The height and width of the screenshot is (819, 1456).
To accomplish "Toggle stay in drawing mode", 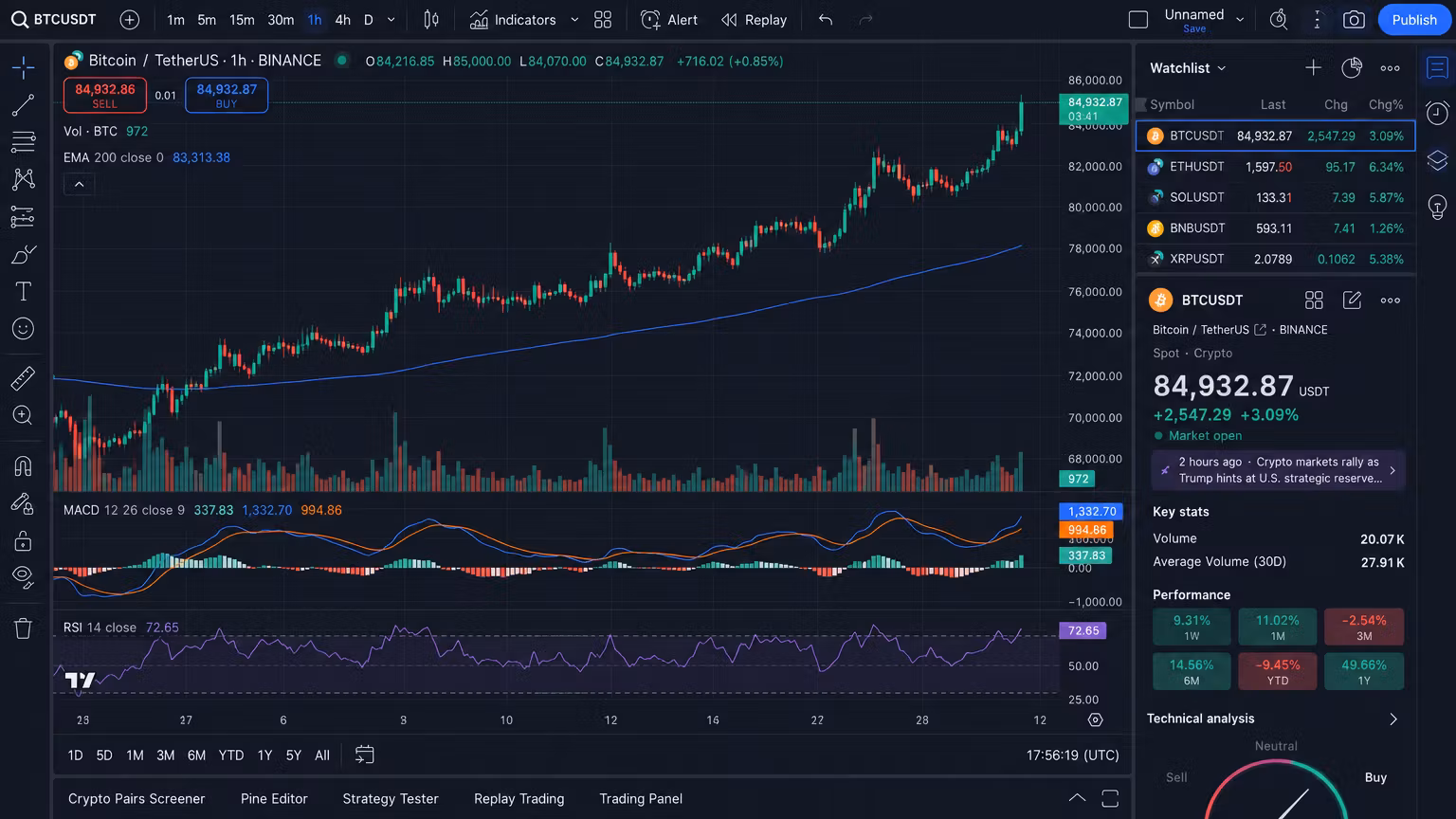I will (23, 503).
